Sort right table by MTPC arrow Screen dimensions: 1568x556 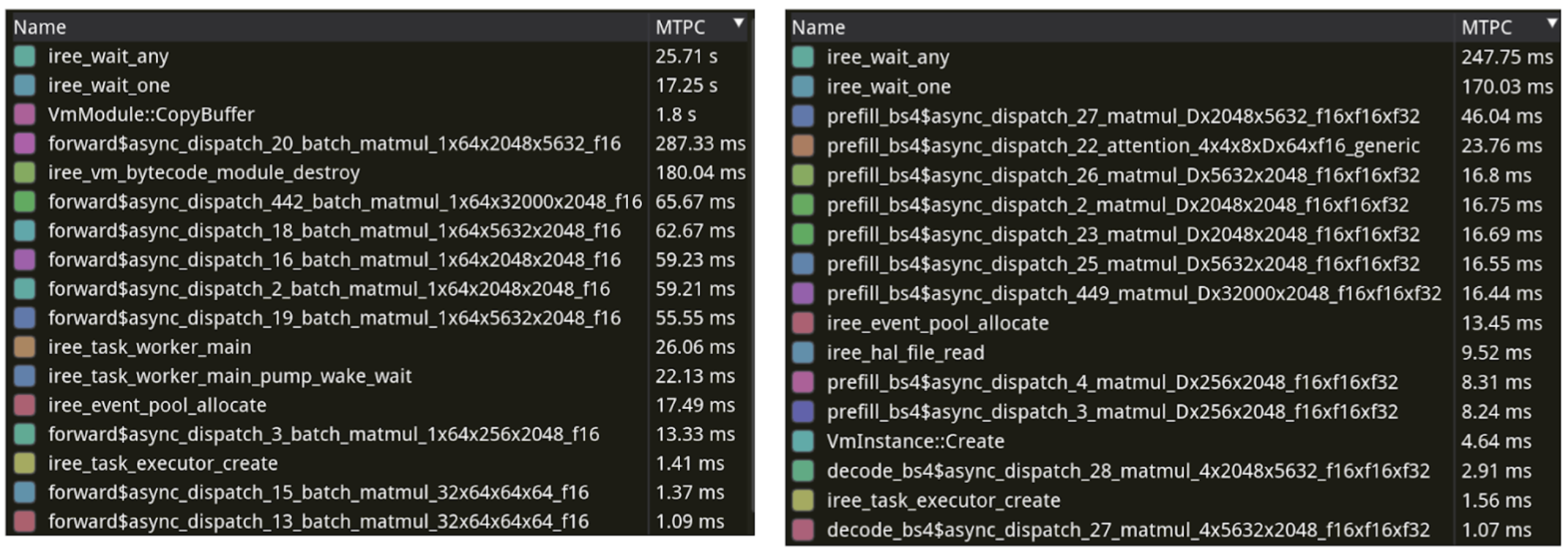(1551, 23)
